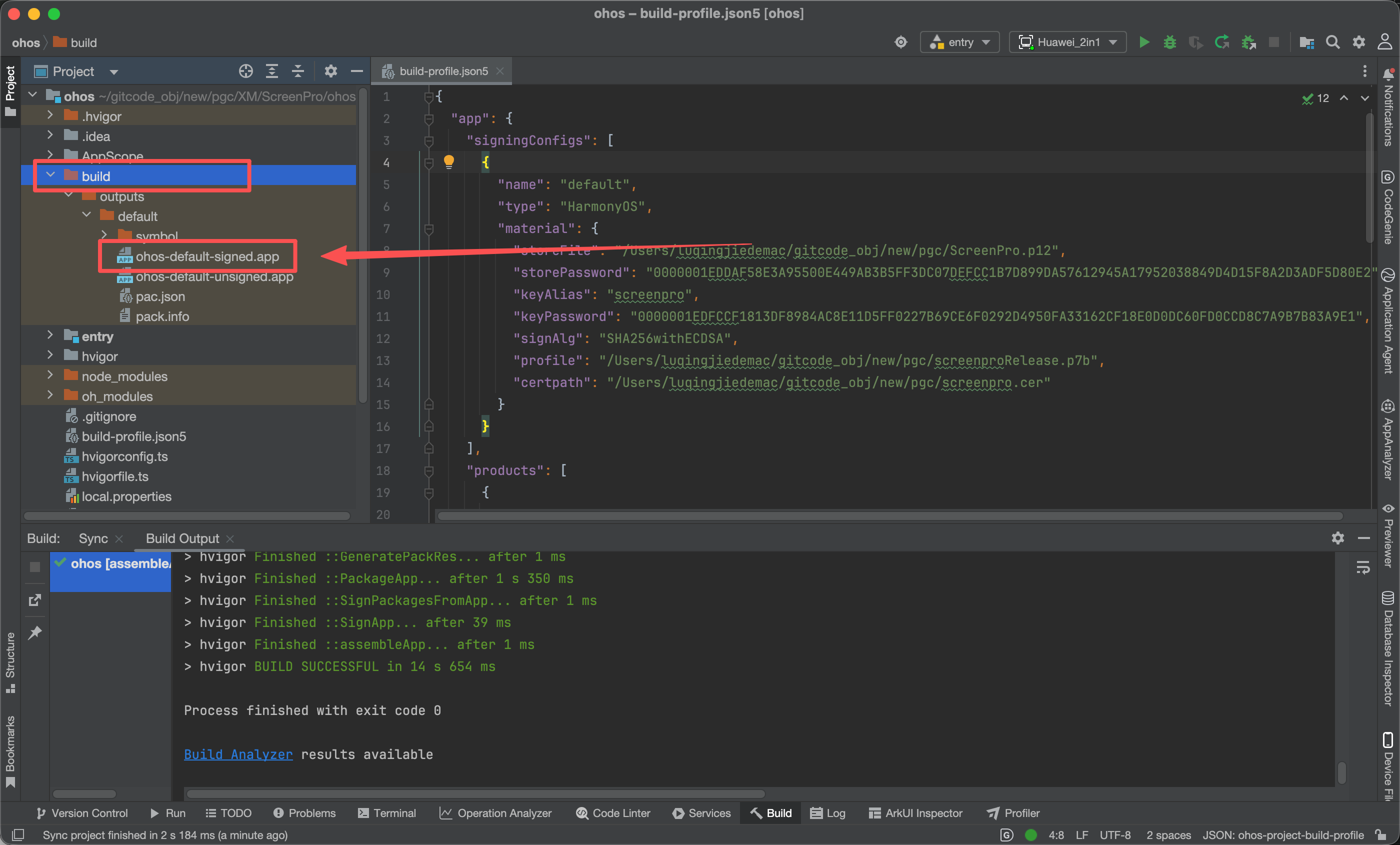Screen dimensions: 1400x845
Task: Open Operation Analyzer tool window
Action: pos(495,813)
